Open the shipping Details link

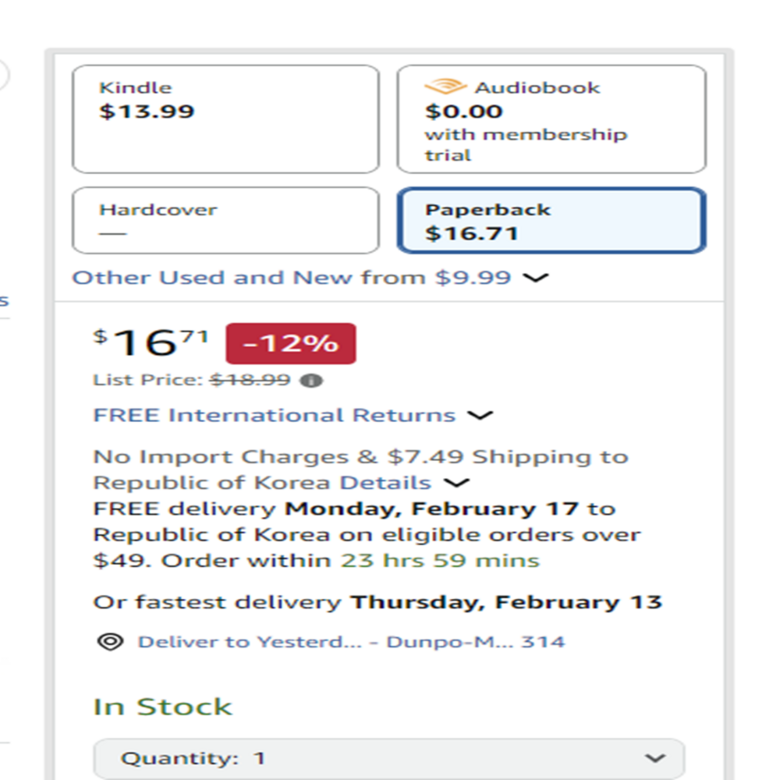[x=386, y=483]
